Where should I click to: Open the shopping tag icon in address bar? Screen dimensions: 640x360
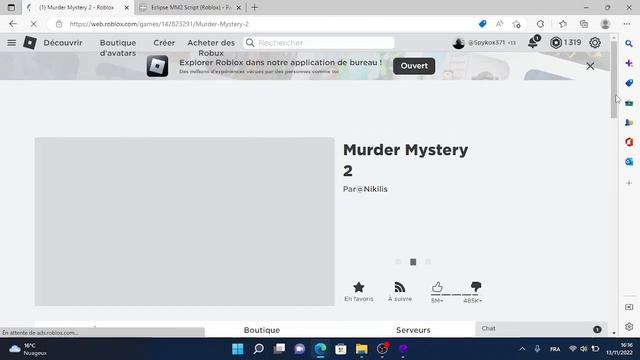[x=482, y=24]
